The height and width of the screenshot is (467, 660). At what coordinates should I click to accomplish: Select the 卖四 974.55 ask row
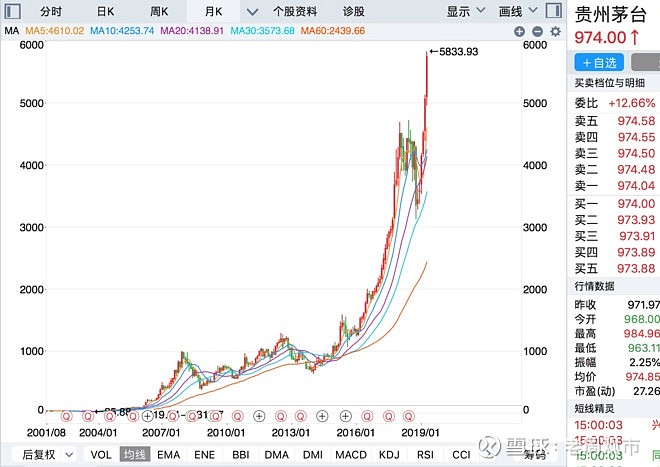[615, 137]
